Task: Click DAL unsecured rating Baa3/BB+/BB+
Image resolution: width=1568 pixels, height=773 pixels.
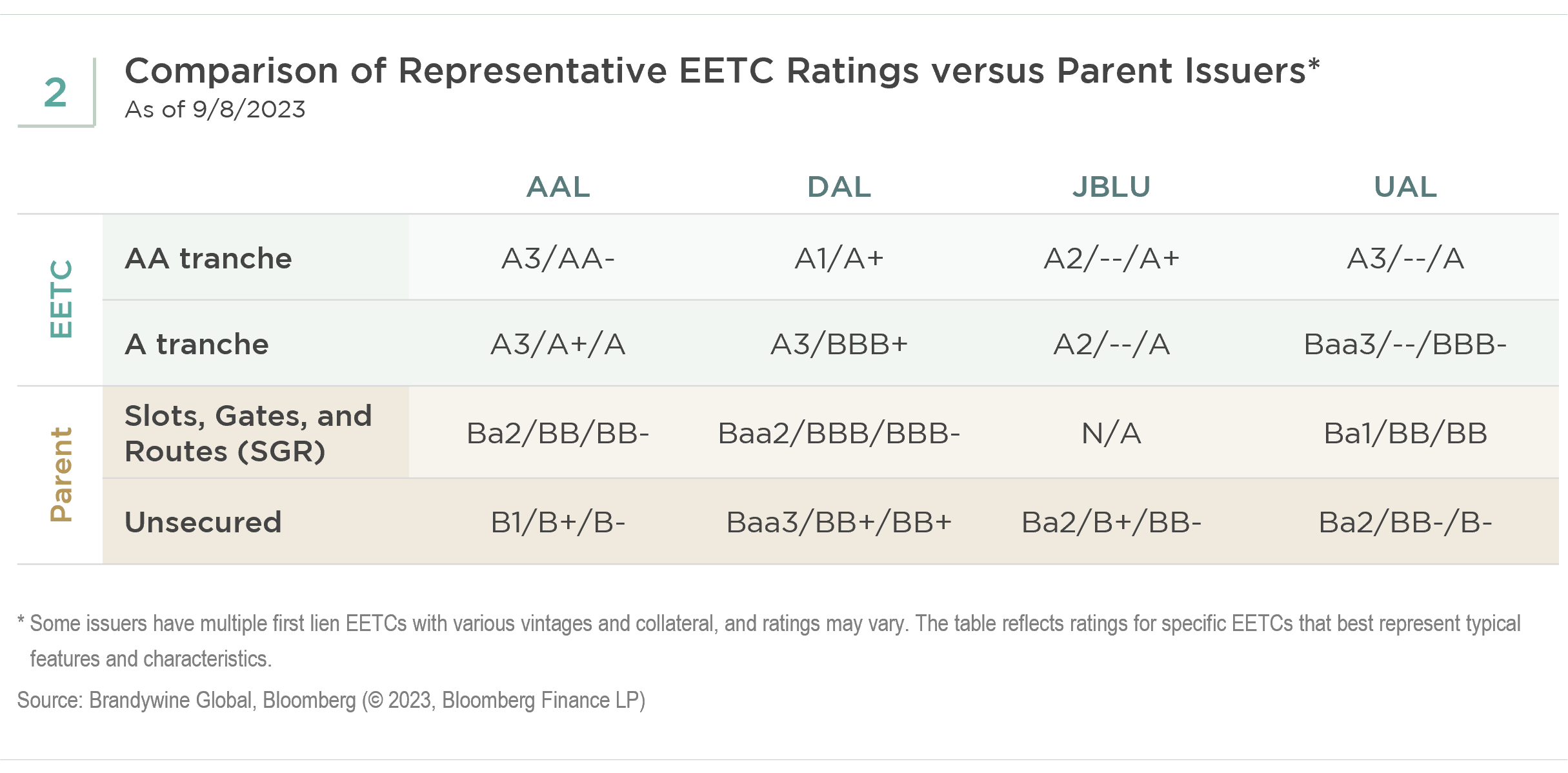Action: pyautogui.click(x=839, y=523)
